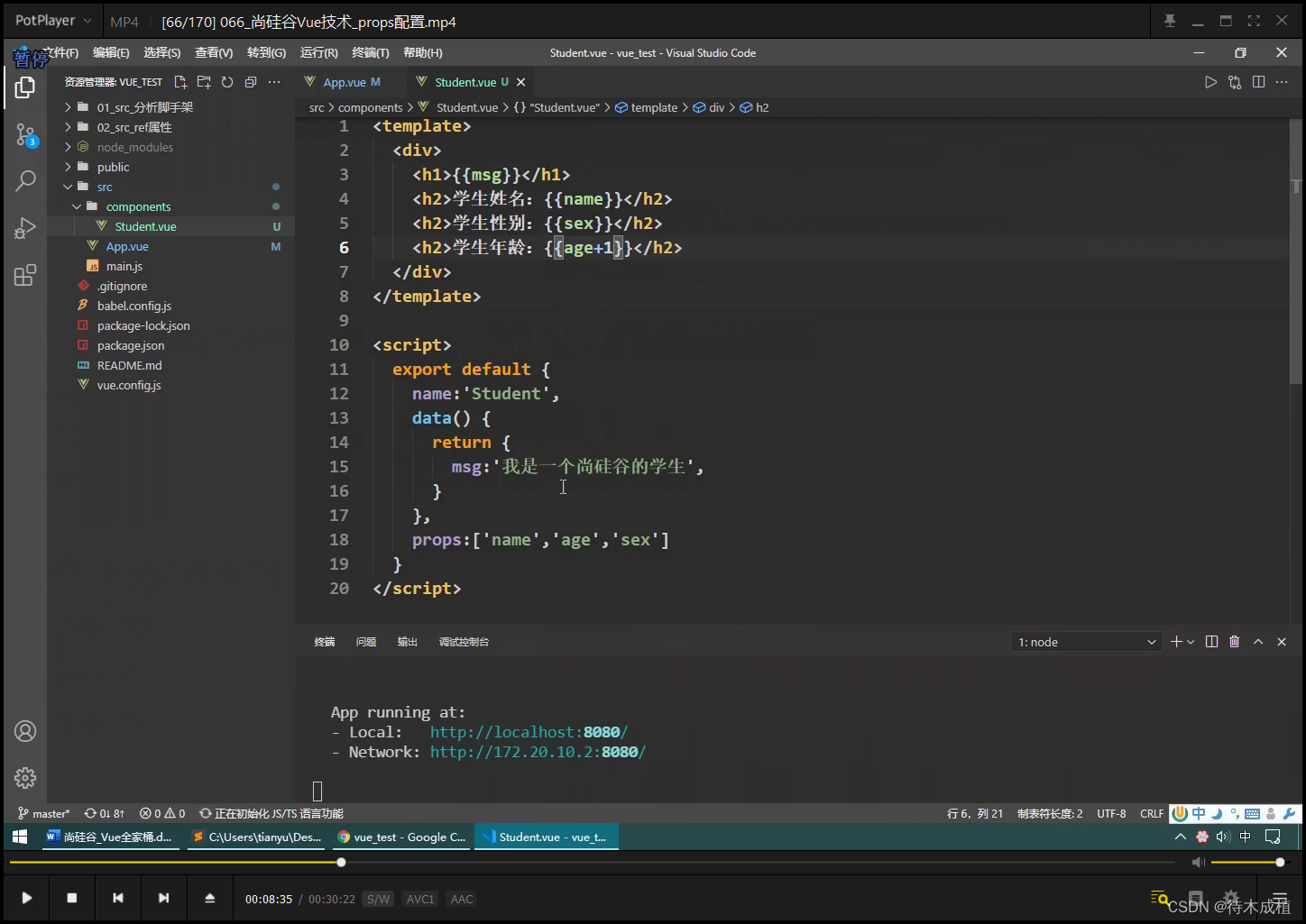This screenshot has height=924, width=1306.
Task: Stop the video in PotPlayer
Action: 72,898
